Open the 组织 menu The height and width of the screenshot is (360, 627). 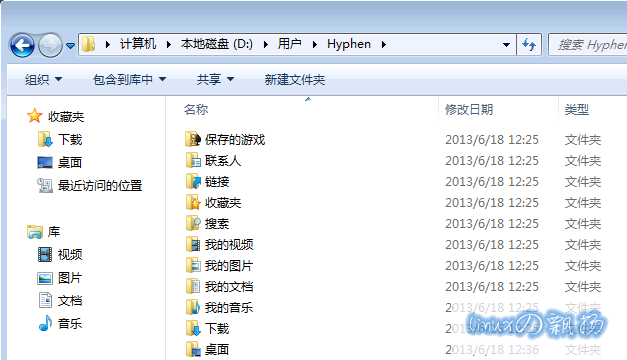coord(43,80)
